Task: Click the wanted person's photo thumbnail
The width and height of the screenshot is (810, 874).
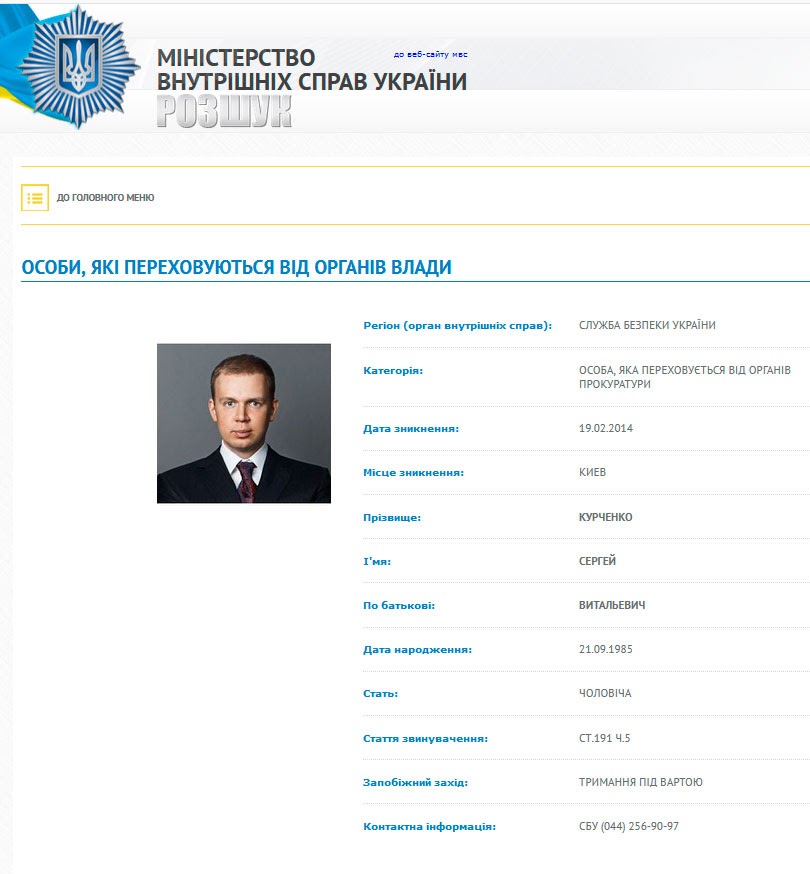Action: (x=243, y=423)
